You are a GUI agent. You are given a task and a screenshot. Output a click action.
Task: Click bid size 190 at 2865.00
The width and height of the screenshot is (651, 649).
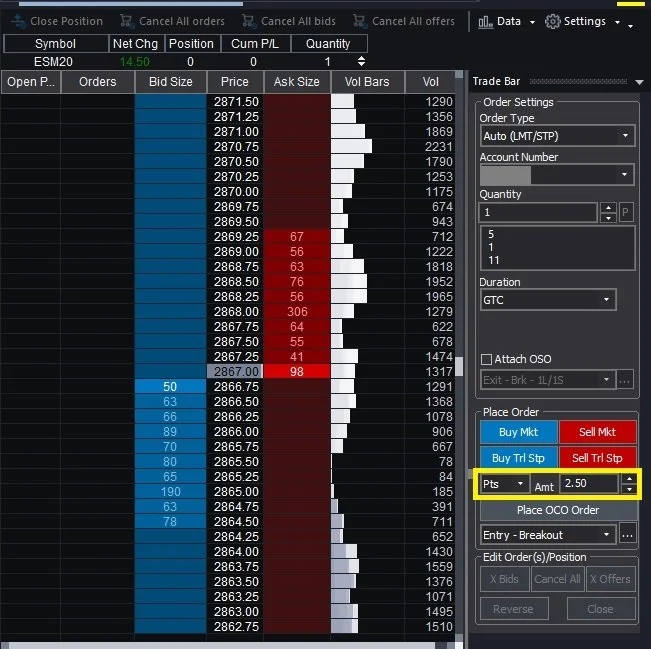pyautogui.click(x=170, y=492)
